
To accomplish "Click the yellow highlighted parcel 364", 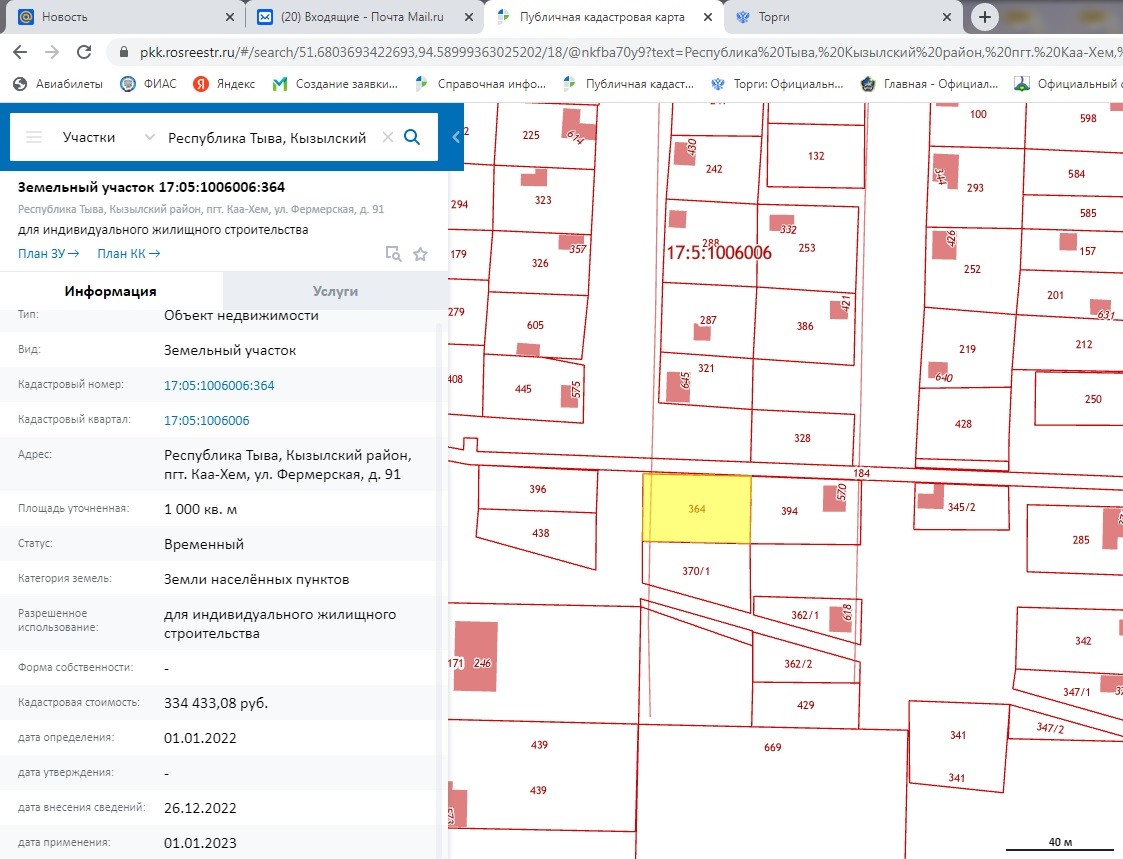I will pyautogui.click(x=696, y=509).
